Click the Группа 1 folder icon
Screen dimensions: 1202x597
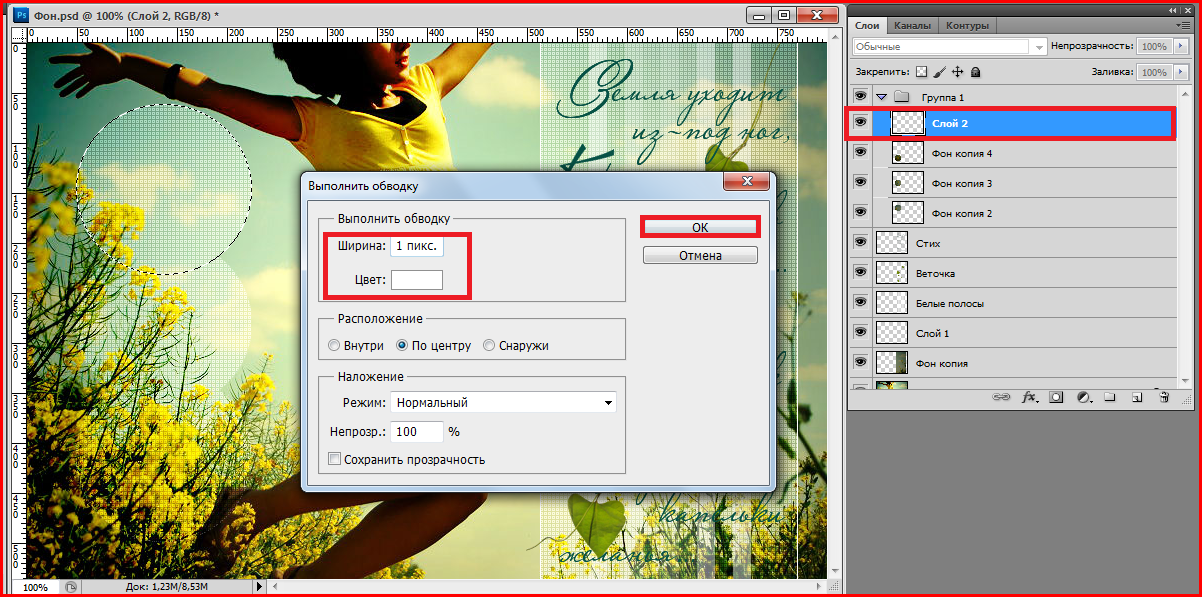coord(900,97)
